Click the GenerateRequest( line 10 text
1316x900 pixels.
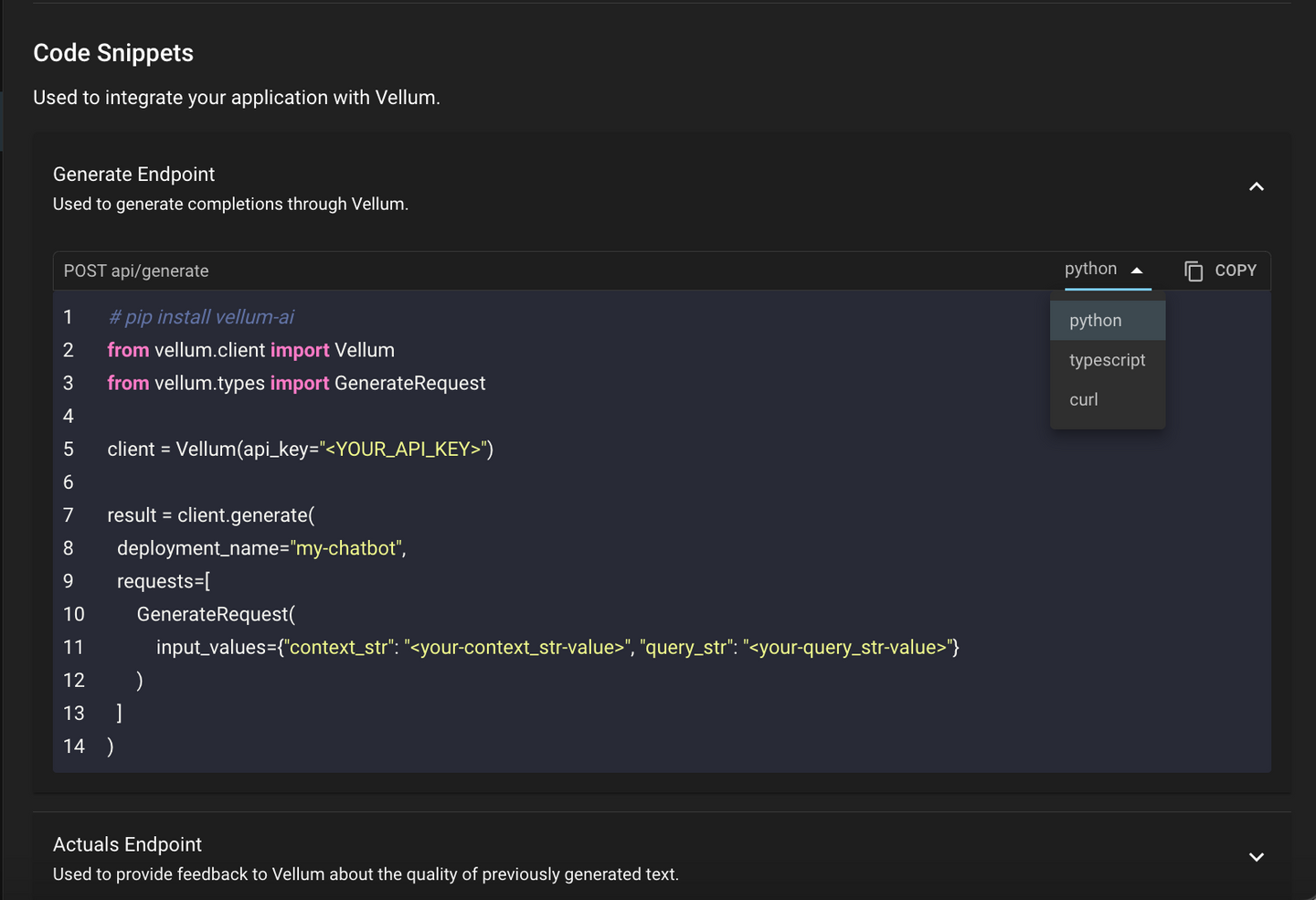[x=216, y=614]
